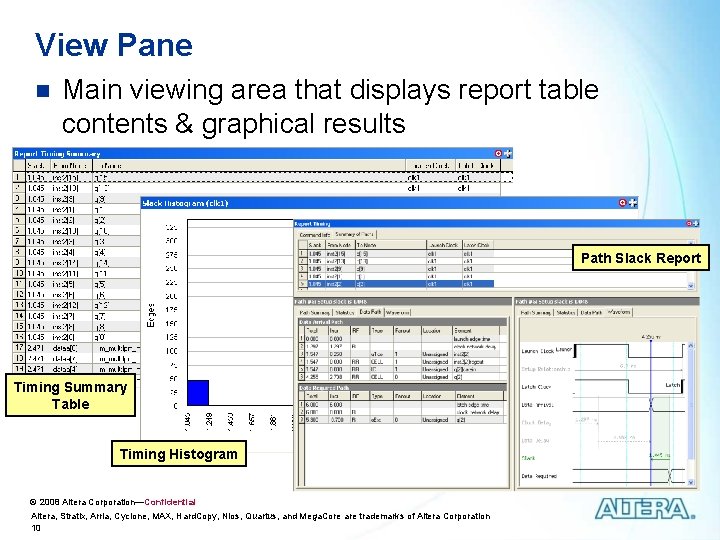Open the Command Info tab in Report Timing
The image size is (720, 540).
[315, 235]
